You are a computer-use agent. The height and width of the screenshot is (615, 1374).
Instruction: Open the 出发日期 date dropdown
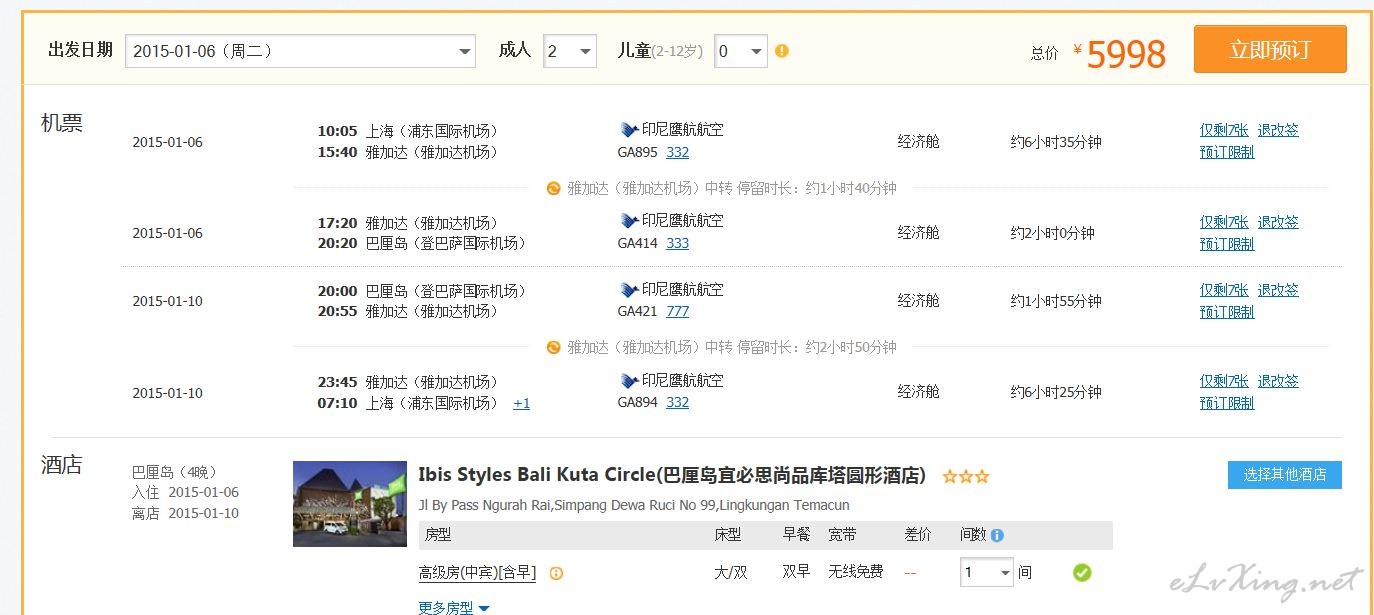pyautogui.click(x=300, y=51)
